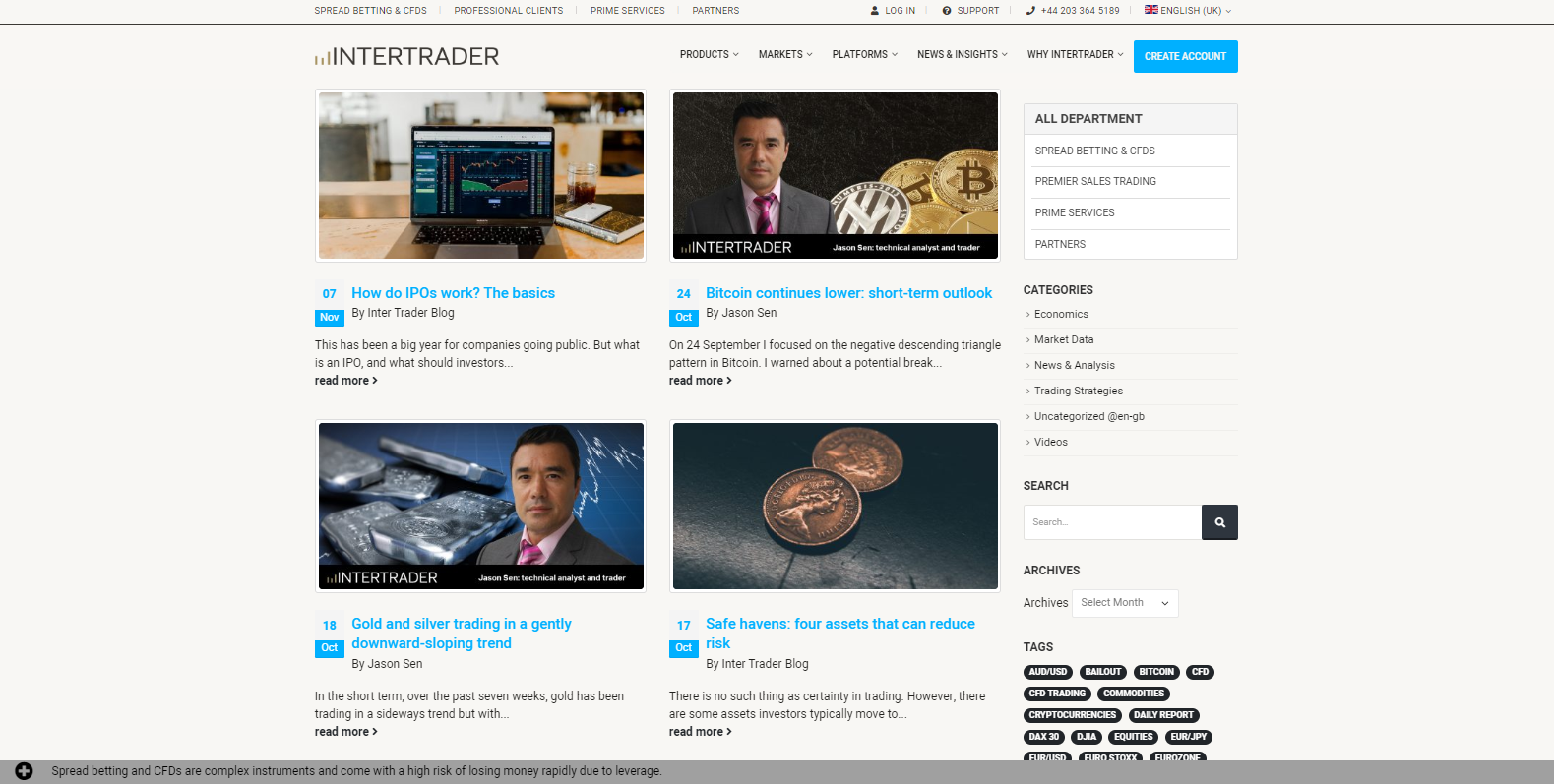This screenshot has height=784, width=1554.
Task: Open the copper coins article thumbnail
Action: coord(836,507)
